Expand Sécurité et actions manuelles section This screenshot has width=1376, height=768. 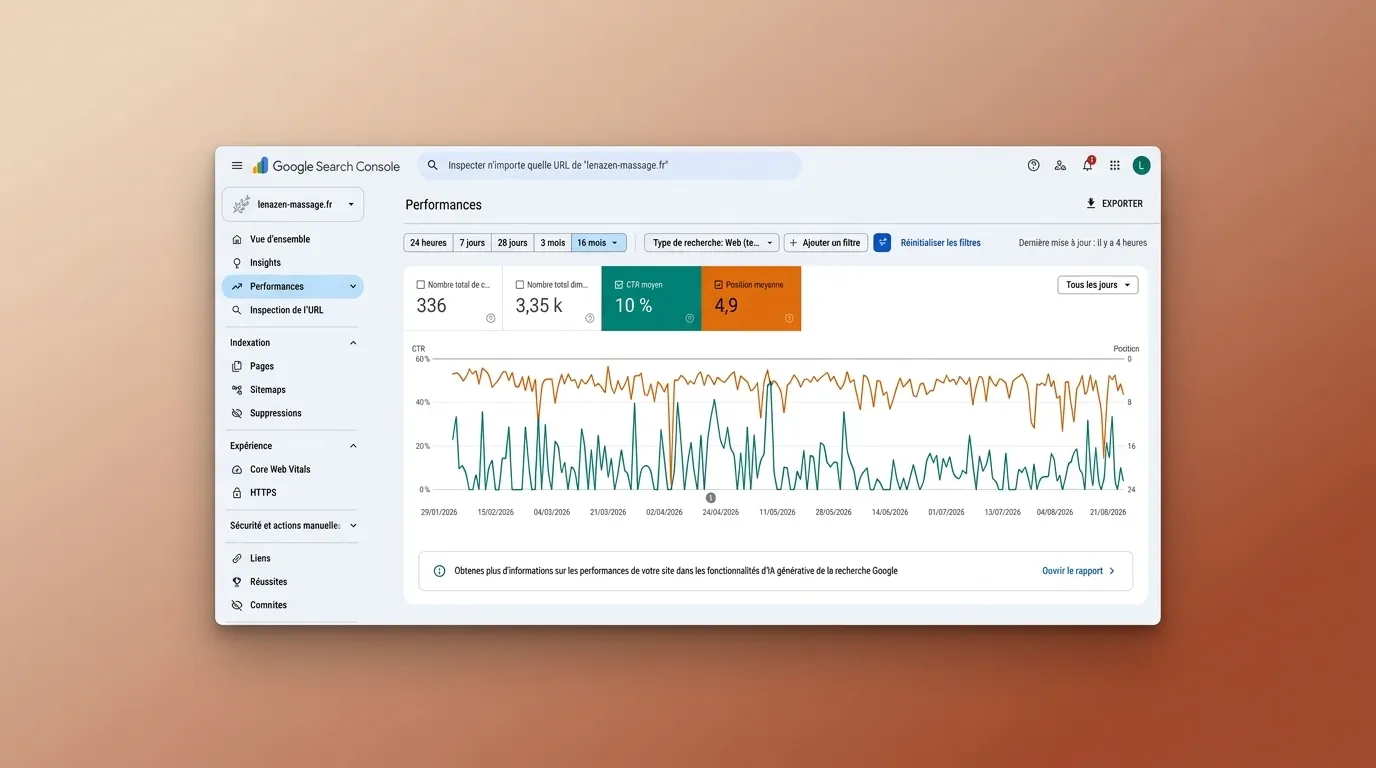tap(353, 526)
